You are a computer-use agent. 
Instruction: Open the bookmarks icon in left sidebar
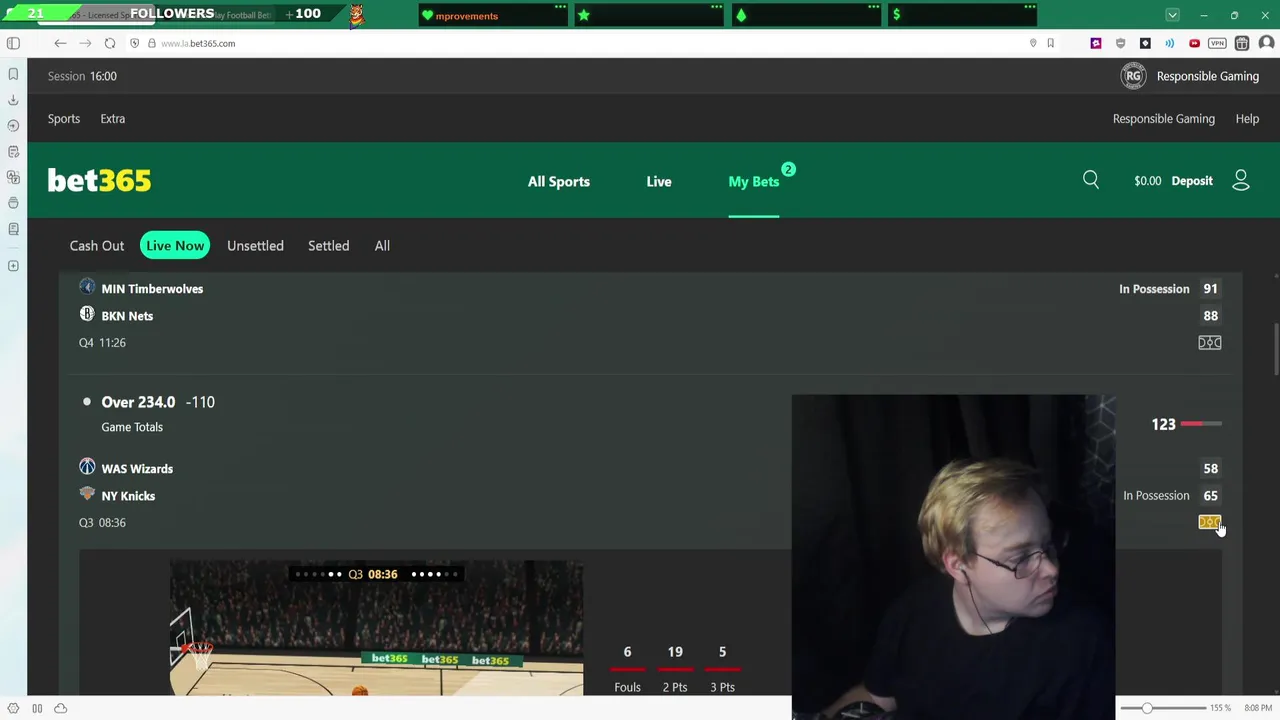(x=13, y=74)
